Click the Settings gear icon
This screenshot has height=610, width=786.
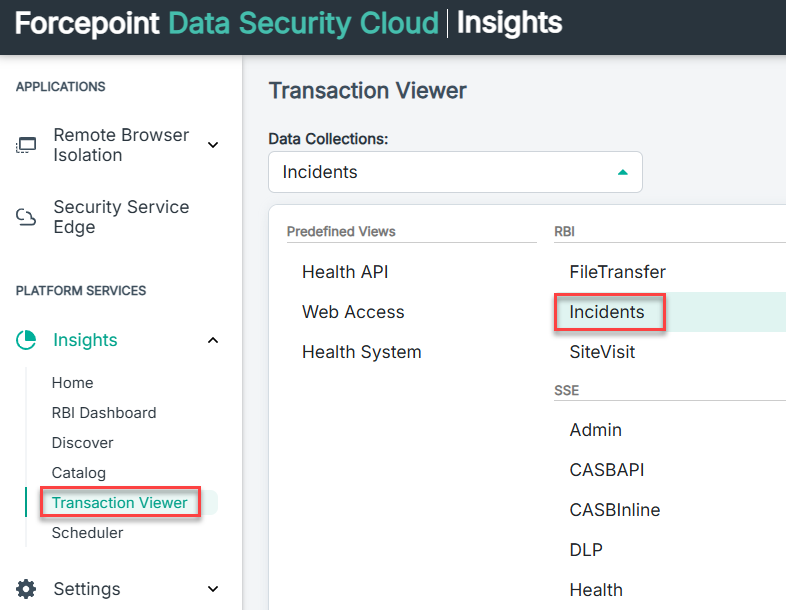tap(26, 589)
